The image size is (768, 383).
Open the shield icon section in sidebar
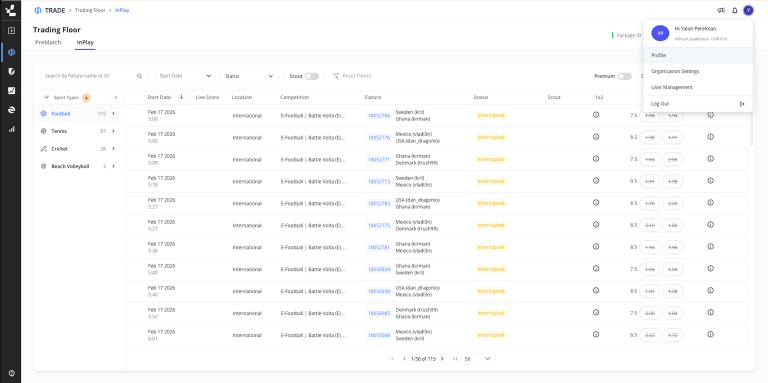(x=11, y=71)
